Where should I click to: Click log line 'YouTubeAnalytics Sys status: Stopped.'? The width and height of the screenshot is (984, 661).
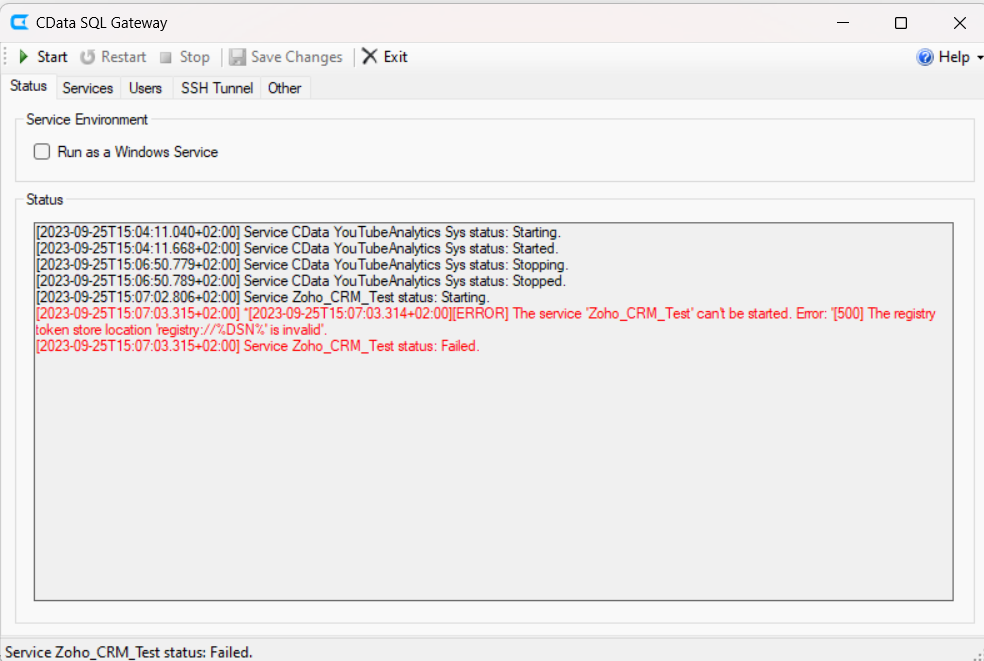click(x=301, y=281)
